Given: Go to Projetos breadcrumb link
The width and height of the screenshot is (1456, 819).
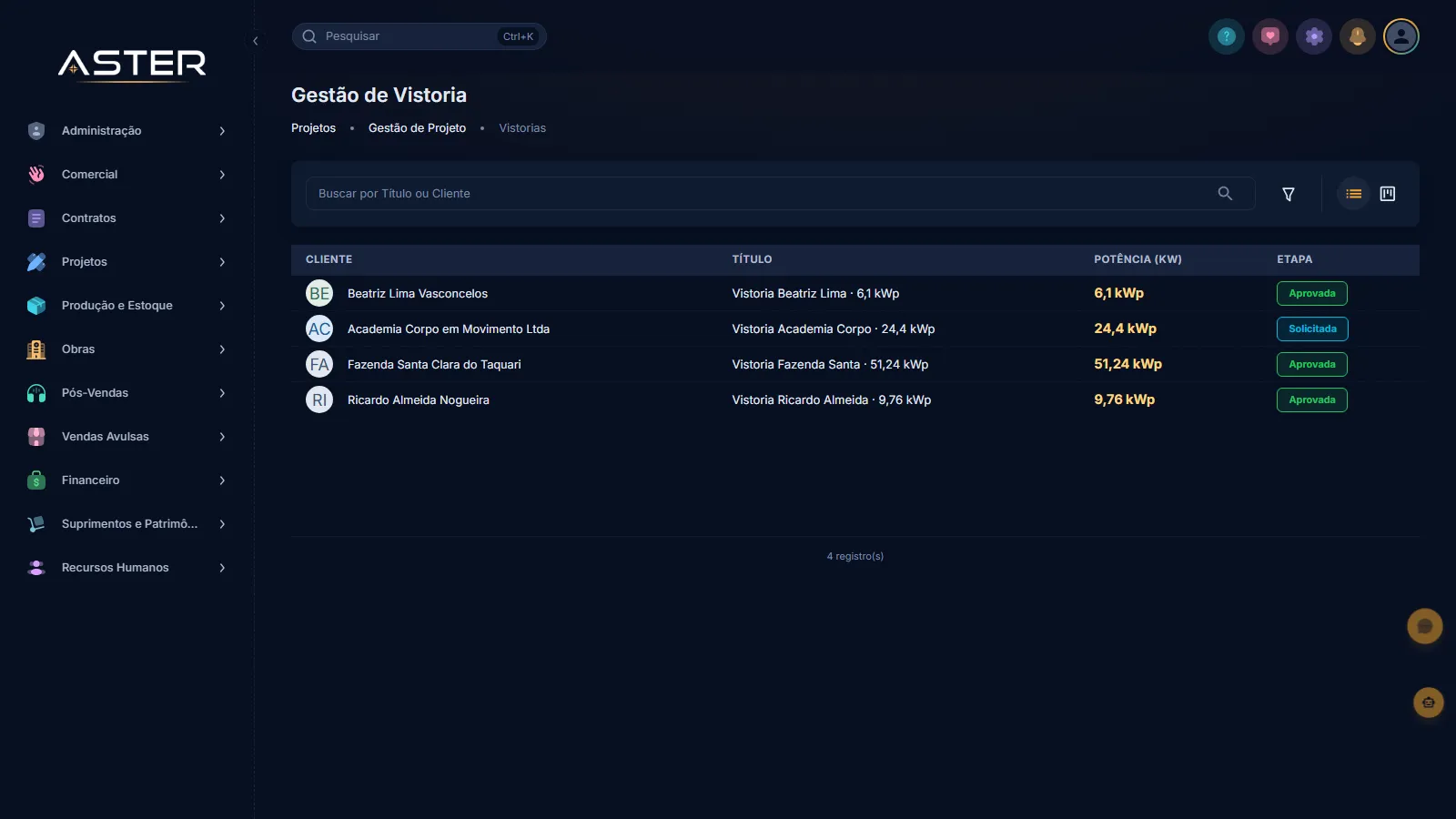Looking at the screenshot, I should pos(313,128).
